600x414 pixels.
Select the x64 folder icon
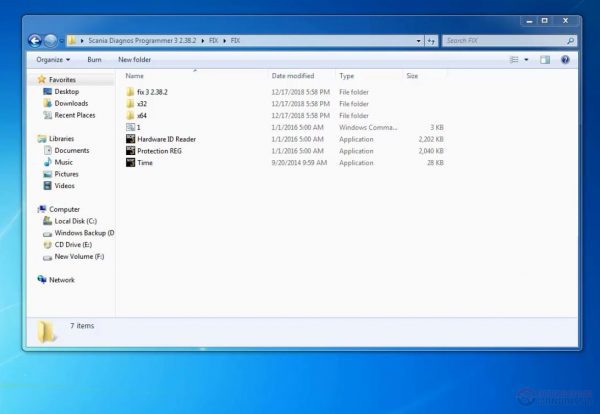(x=130, y=116)
